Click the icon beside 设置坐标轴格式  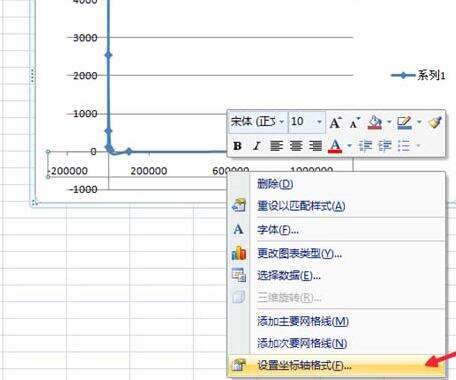pyautogui.click(x=239, y=365)
